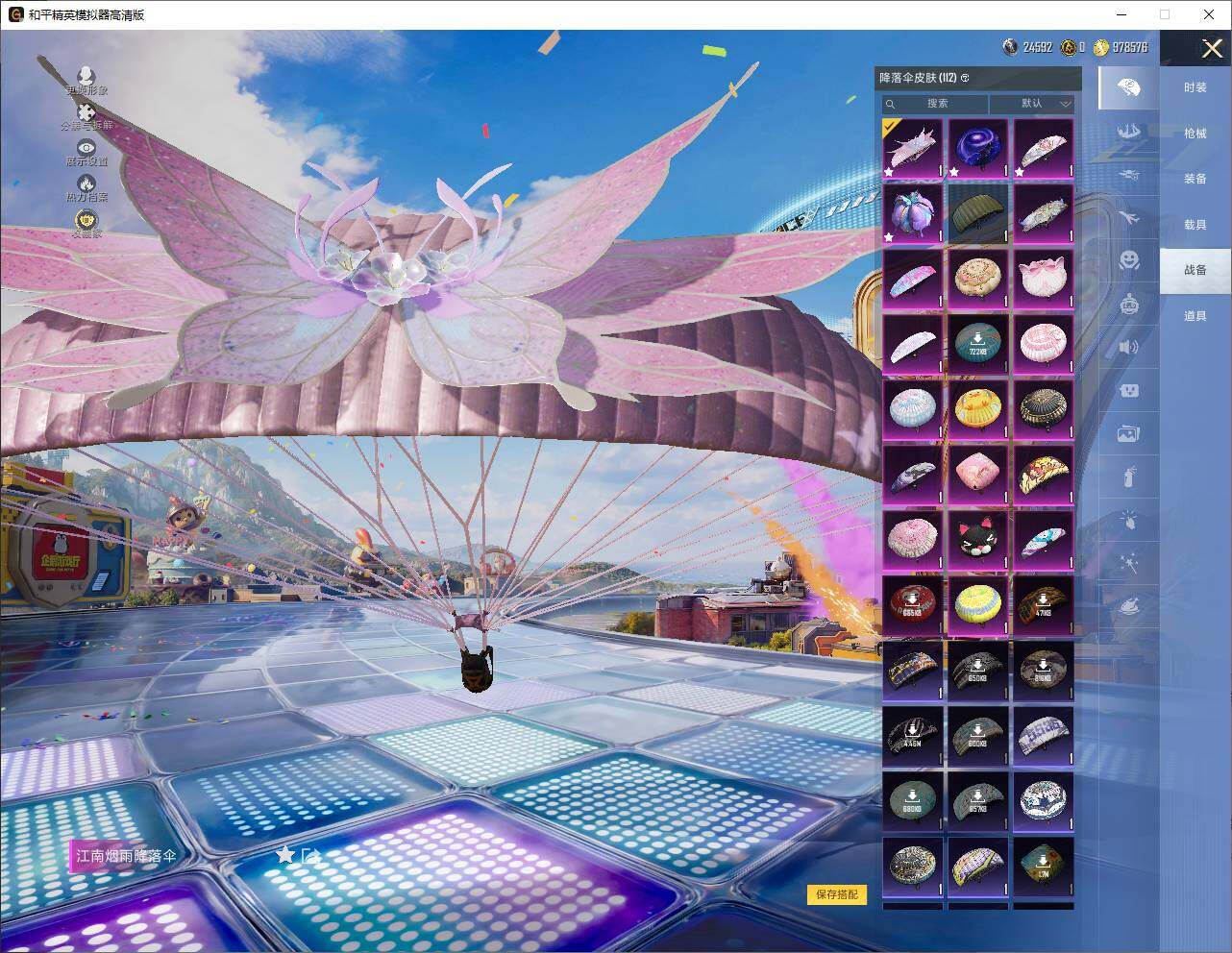Select the picture background category icon
Viewport: 1232px width, 953px height.
pos(1128,433)
